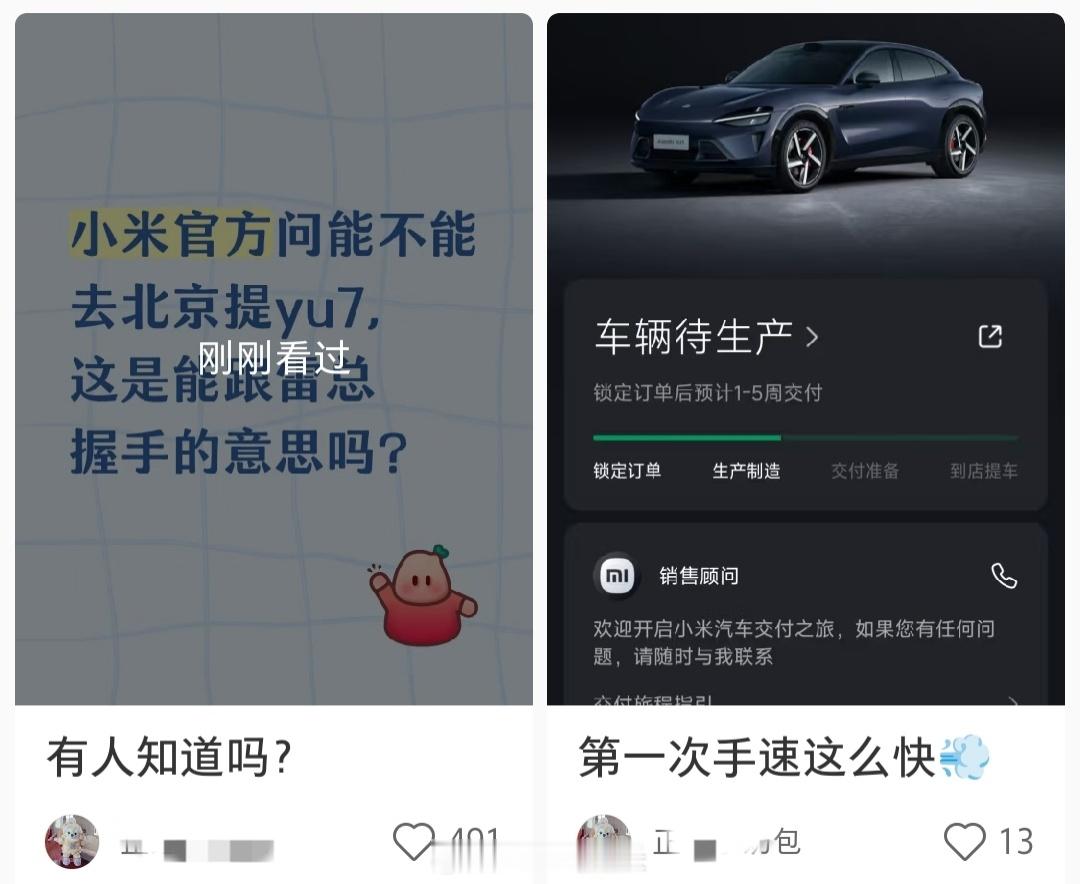Like the 第一次手速这么快 post with heart
Viewport: 1080px width, 884px height.
[964, 841]
